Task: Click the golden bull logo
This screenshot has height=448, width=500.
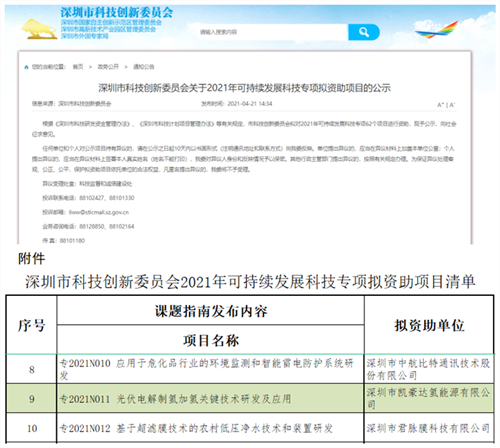Action: pyautogui.click(x=38, y=29)
